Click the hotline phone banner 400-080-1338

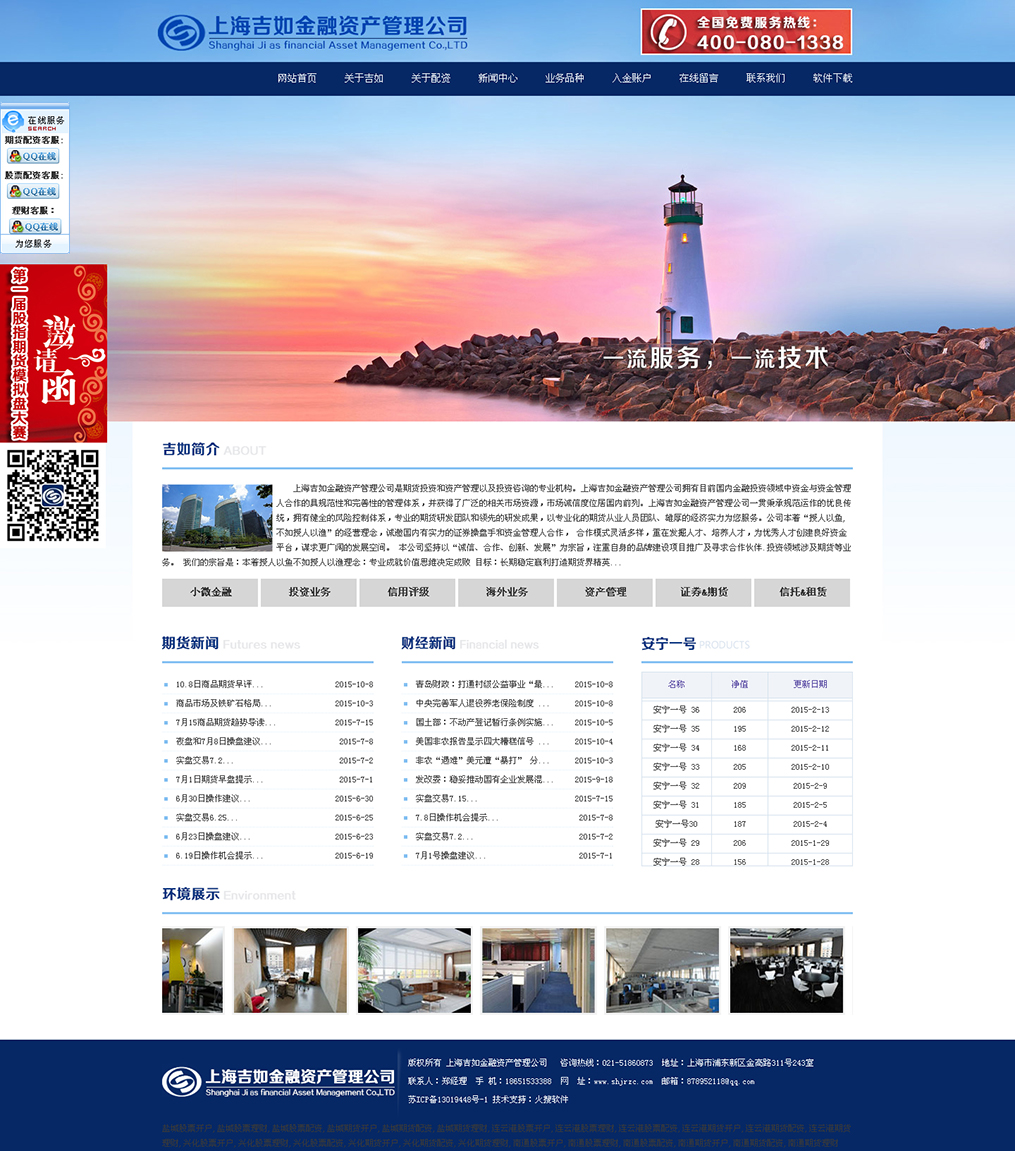(746, 32)
